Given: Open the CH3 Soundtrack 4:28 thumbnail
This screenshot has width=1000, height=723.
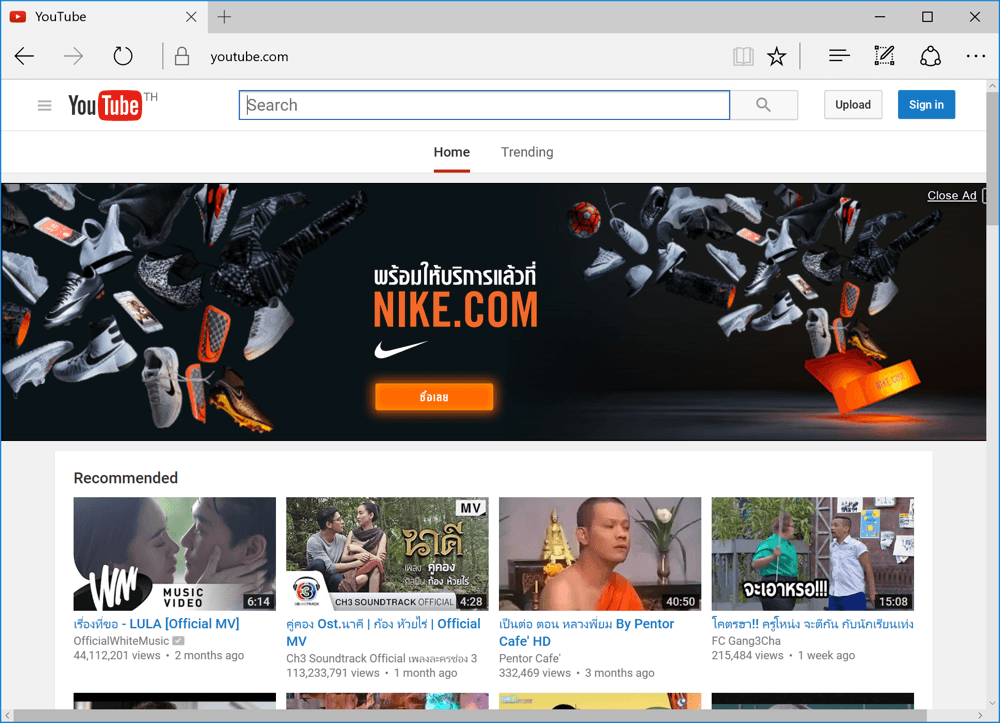Looking at the screenshot, I should coord(387,553).
